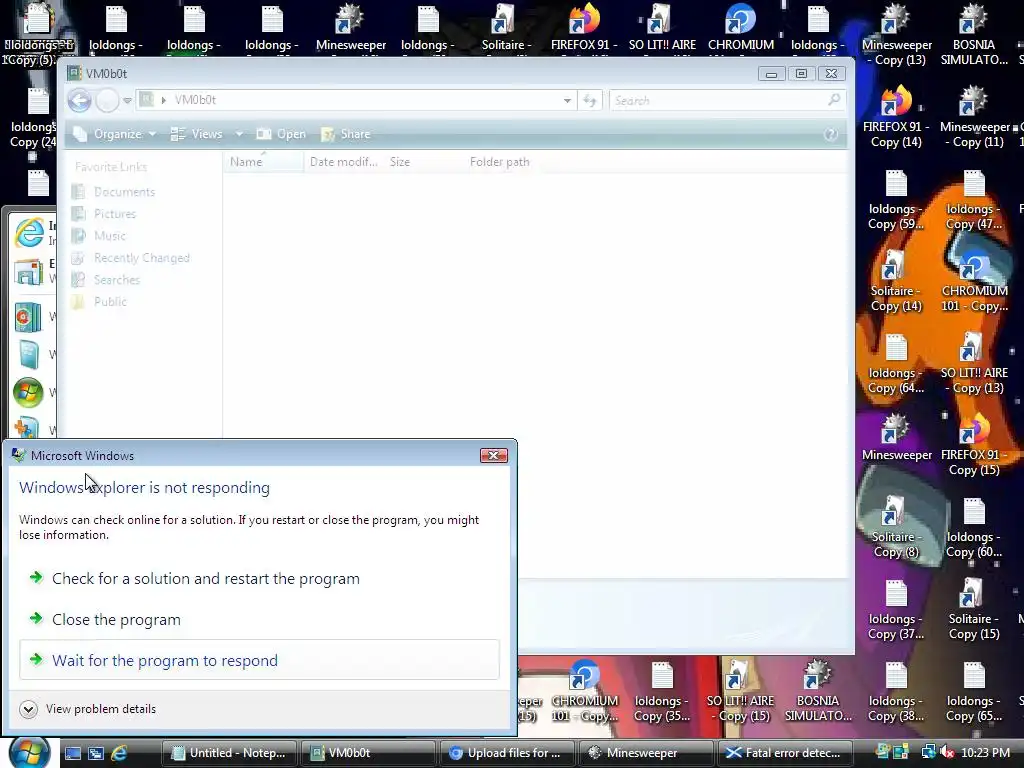Switch to Upload files taskbar button
The height and width of the screenshot is (768, 1024).
pyautogui.click(x=508, y=753)
